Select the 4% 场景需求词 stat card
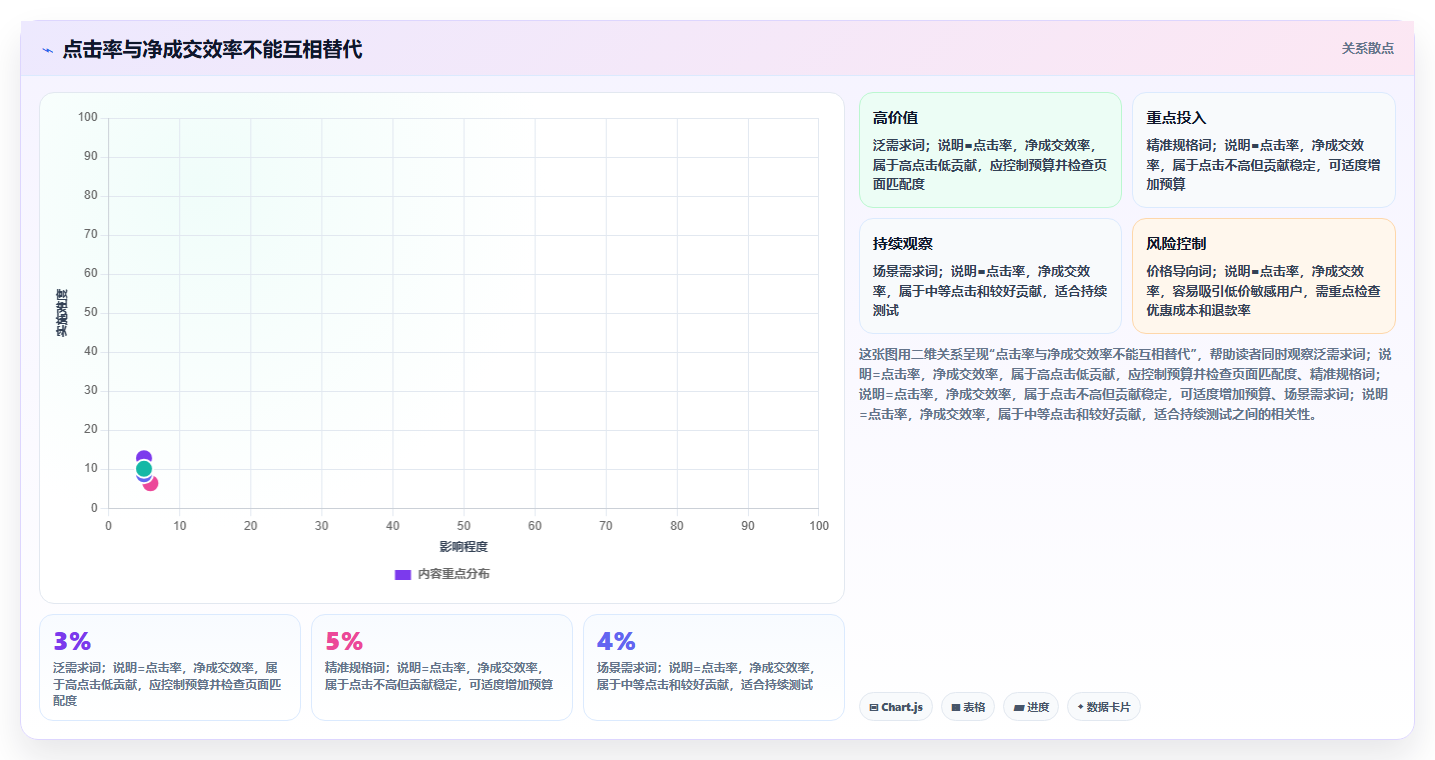 click(x=714, y=667)
